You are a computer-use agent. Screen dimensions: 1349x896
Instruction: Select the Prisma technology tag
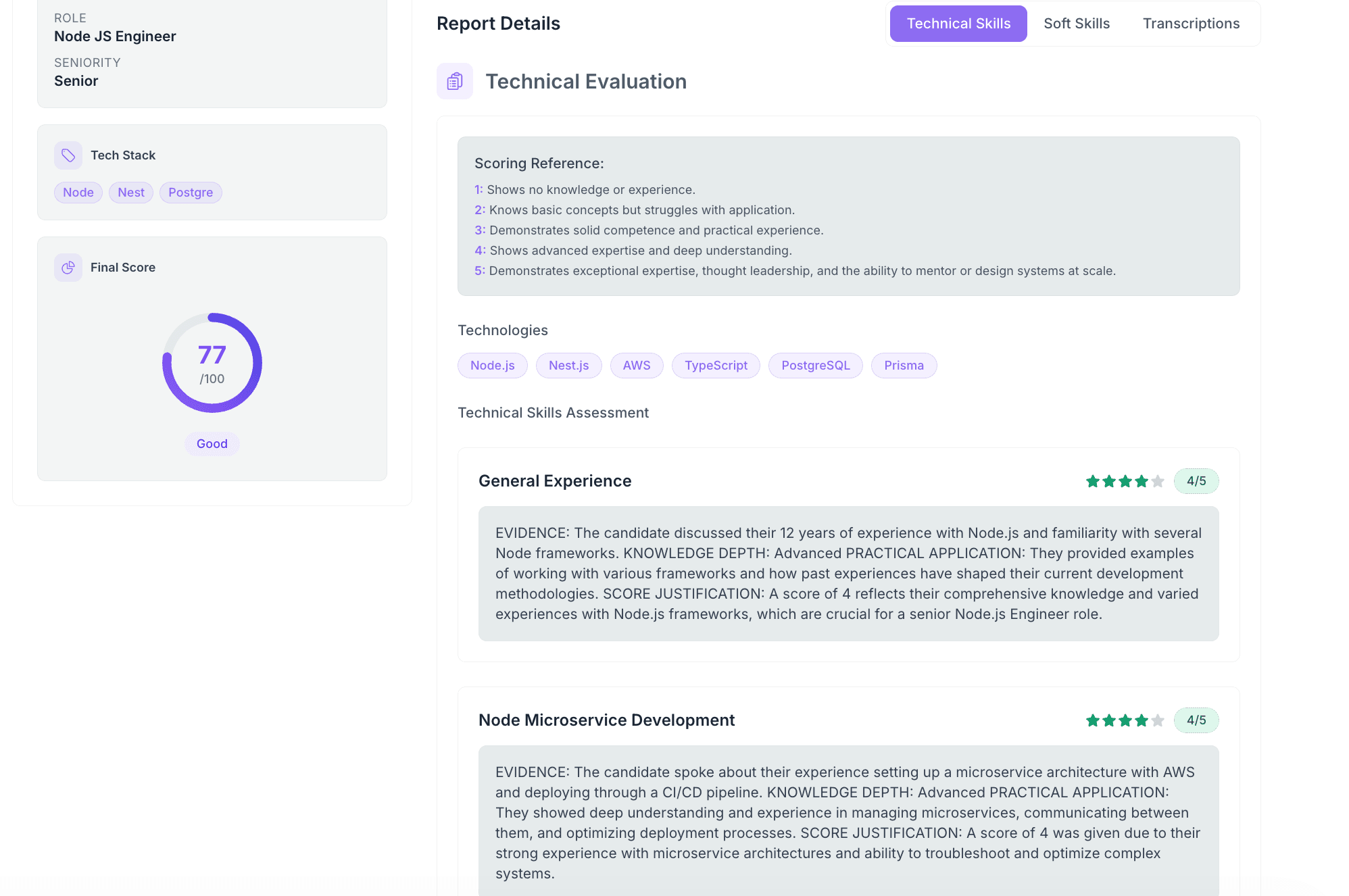coord(904,366)
